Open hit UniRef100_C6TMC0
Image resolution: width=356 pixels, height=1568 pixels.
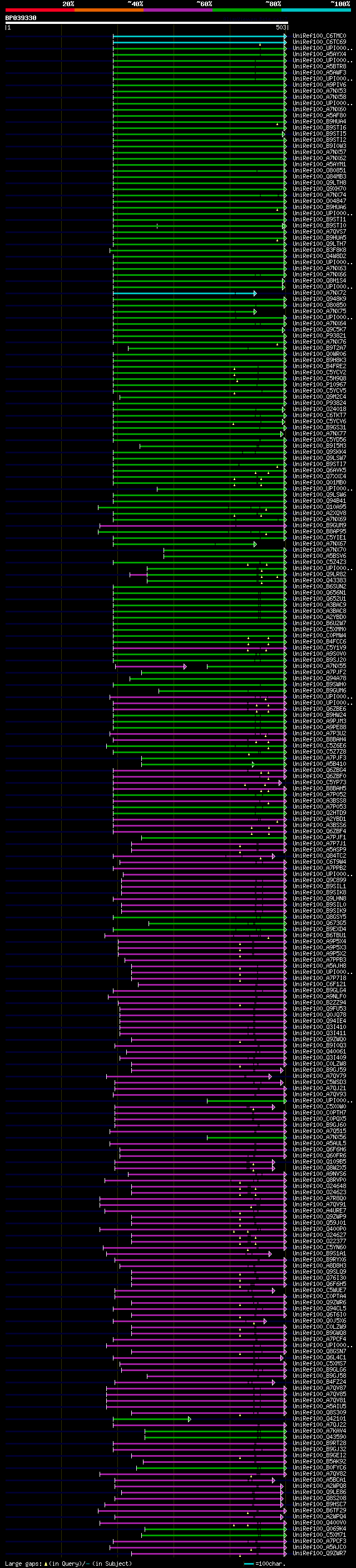coord(319,36)
